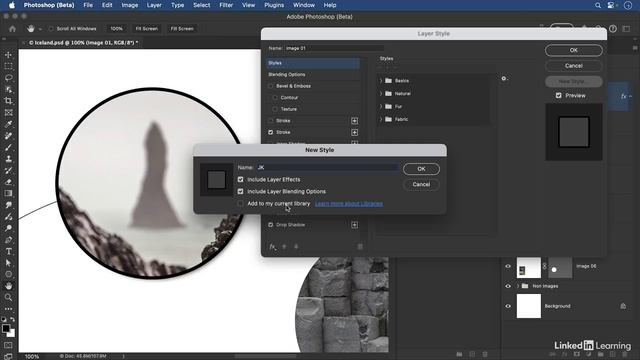Select the Path Selection tool
The image size is (640, 360).
point(8,263)
